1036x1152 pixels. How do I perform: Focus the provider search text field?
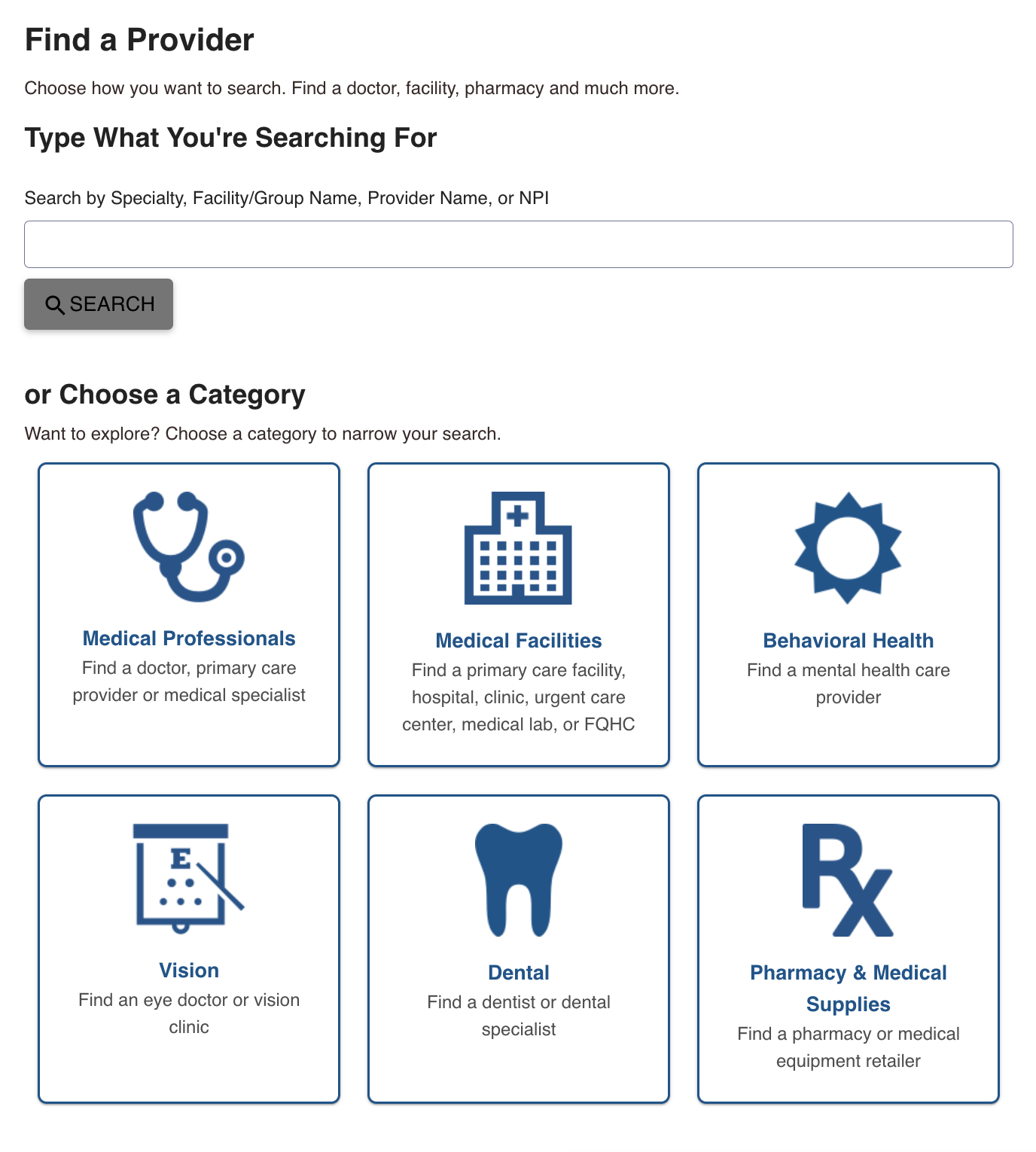point(518,244)
